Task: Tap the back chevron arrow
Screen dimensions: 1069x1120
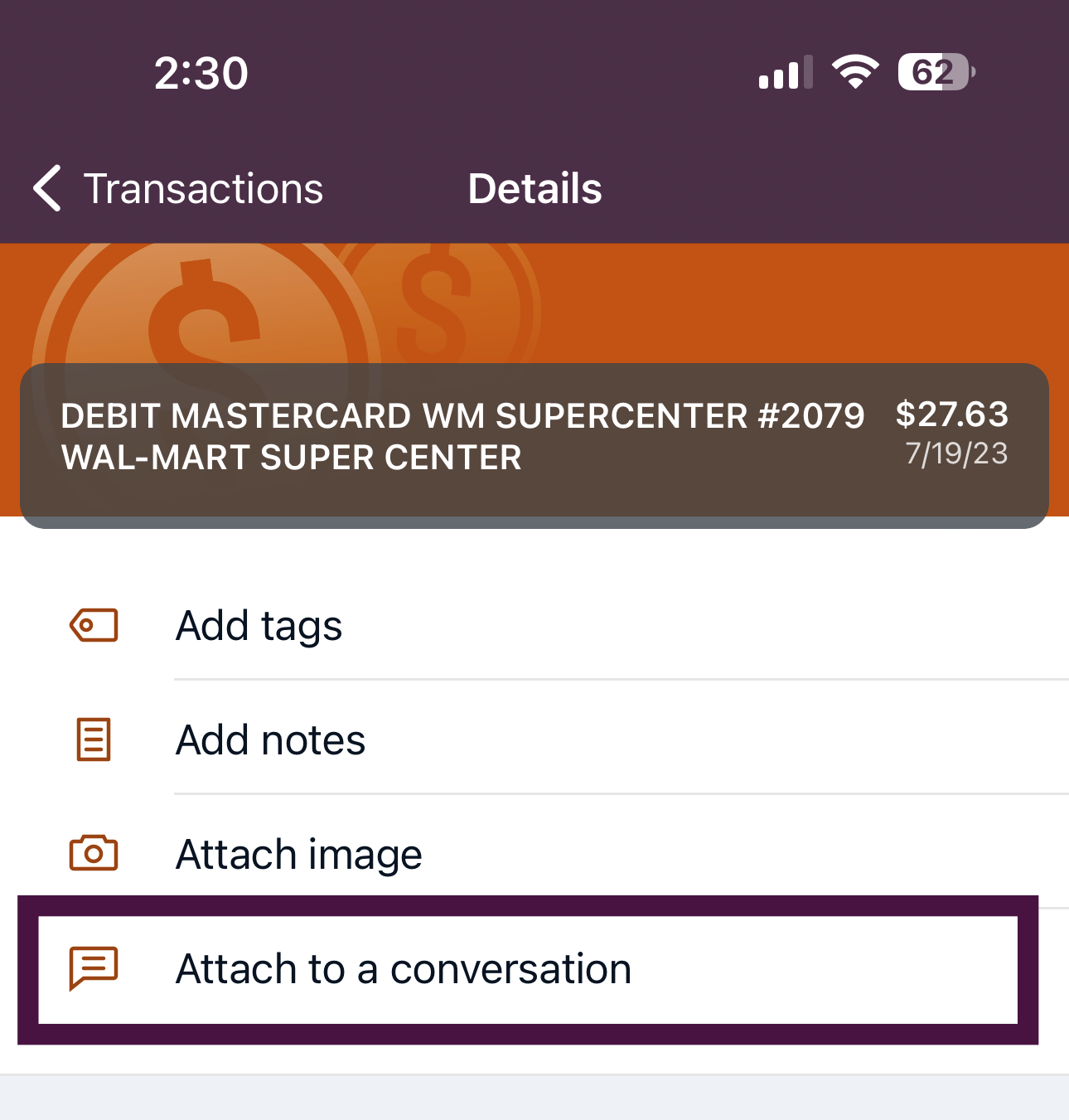Action: 47,188
